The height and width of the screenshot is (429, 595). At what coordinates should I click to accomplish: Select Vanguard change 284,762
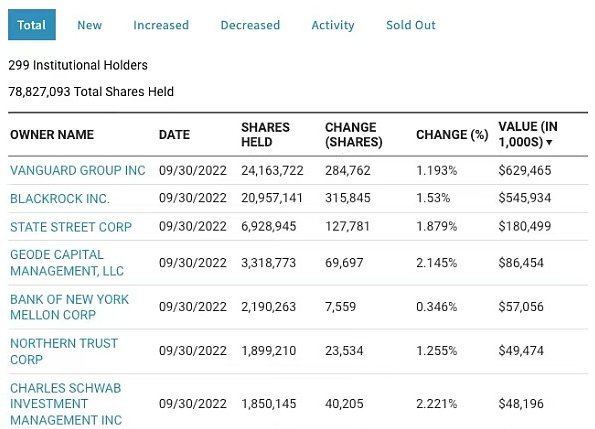(x=348, y=170)
